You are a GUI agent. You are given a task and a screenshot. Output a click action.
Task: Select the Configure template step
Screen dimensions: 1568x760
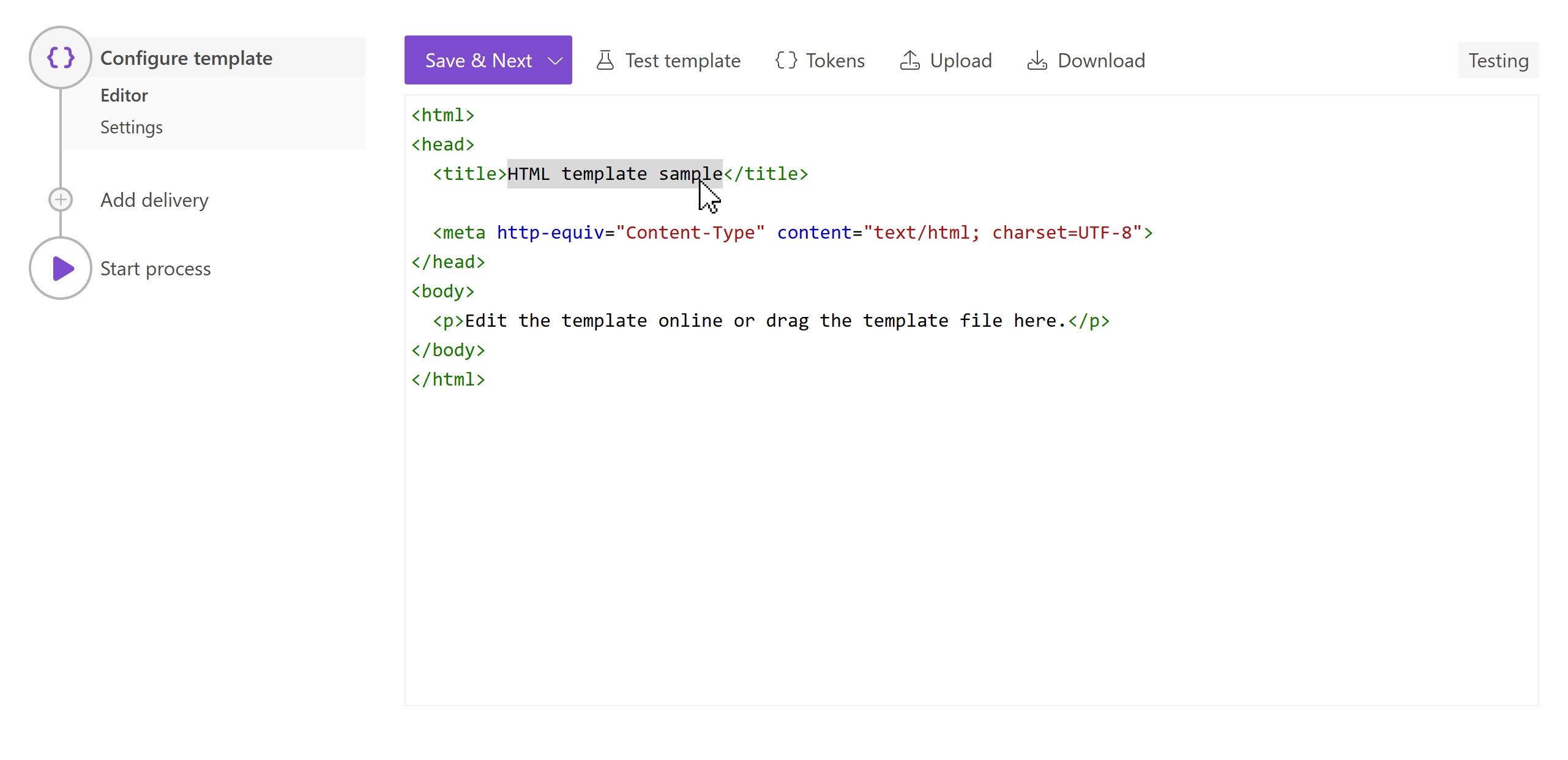coord(186,58)
